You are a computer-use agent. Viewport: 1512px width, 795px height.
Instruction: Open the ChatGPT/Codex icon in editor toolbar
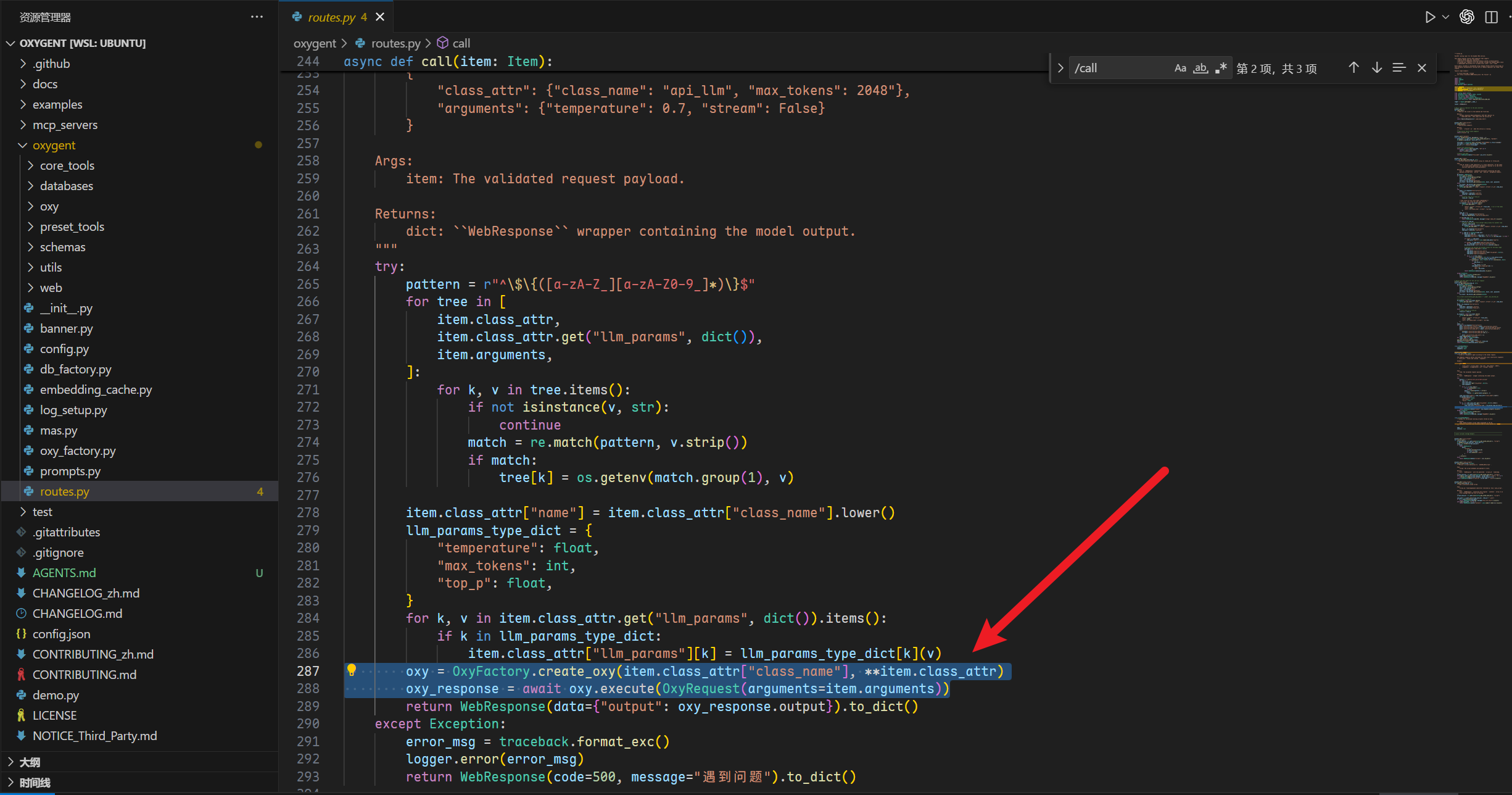coord(1467,17)
